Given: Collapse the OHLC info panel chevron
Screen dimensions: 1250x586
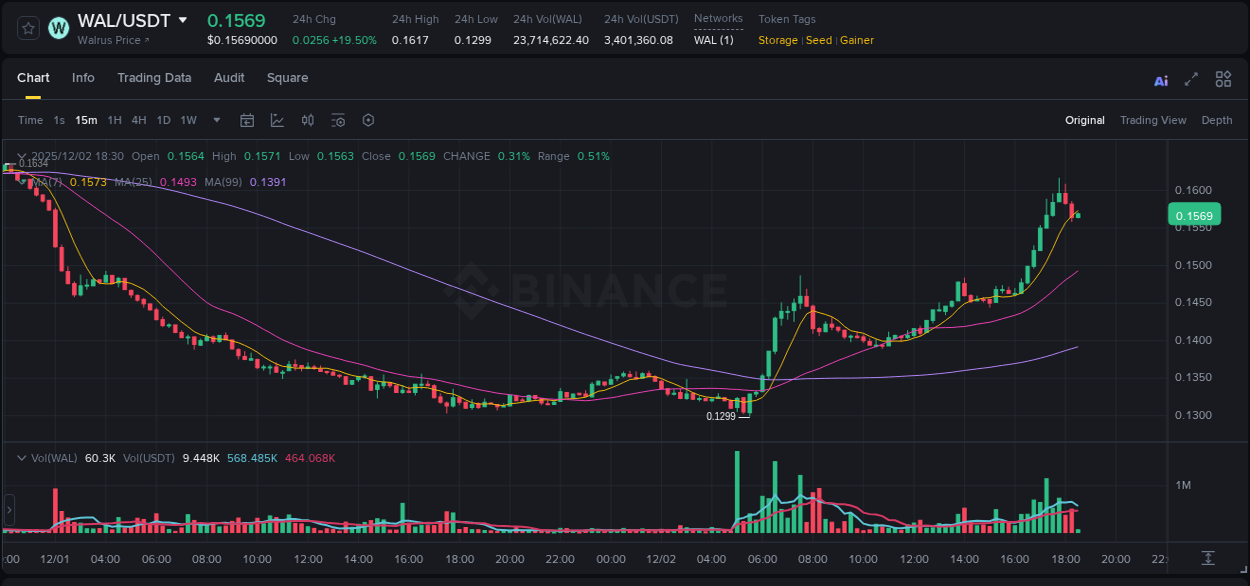Looking at the screenshot, I should click(20, 156).
